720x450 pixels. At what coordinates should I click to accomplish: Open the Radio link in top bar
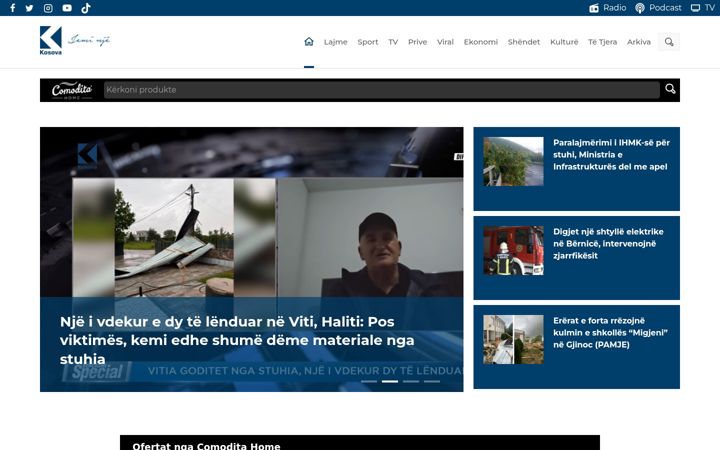click(x=608, y=8)
